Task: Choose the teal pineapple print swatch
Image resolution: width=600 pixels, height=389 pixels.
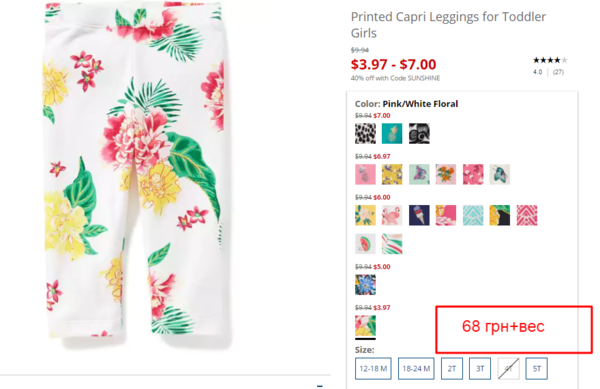Action: [x=392, y=133]
